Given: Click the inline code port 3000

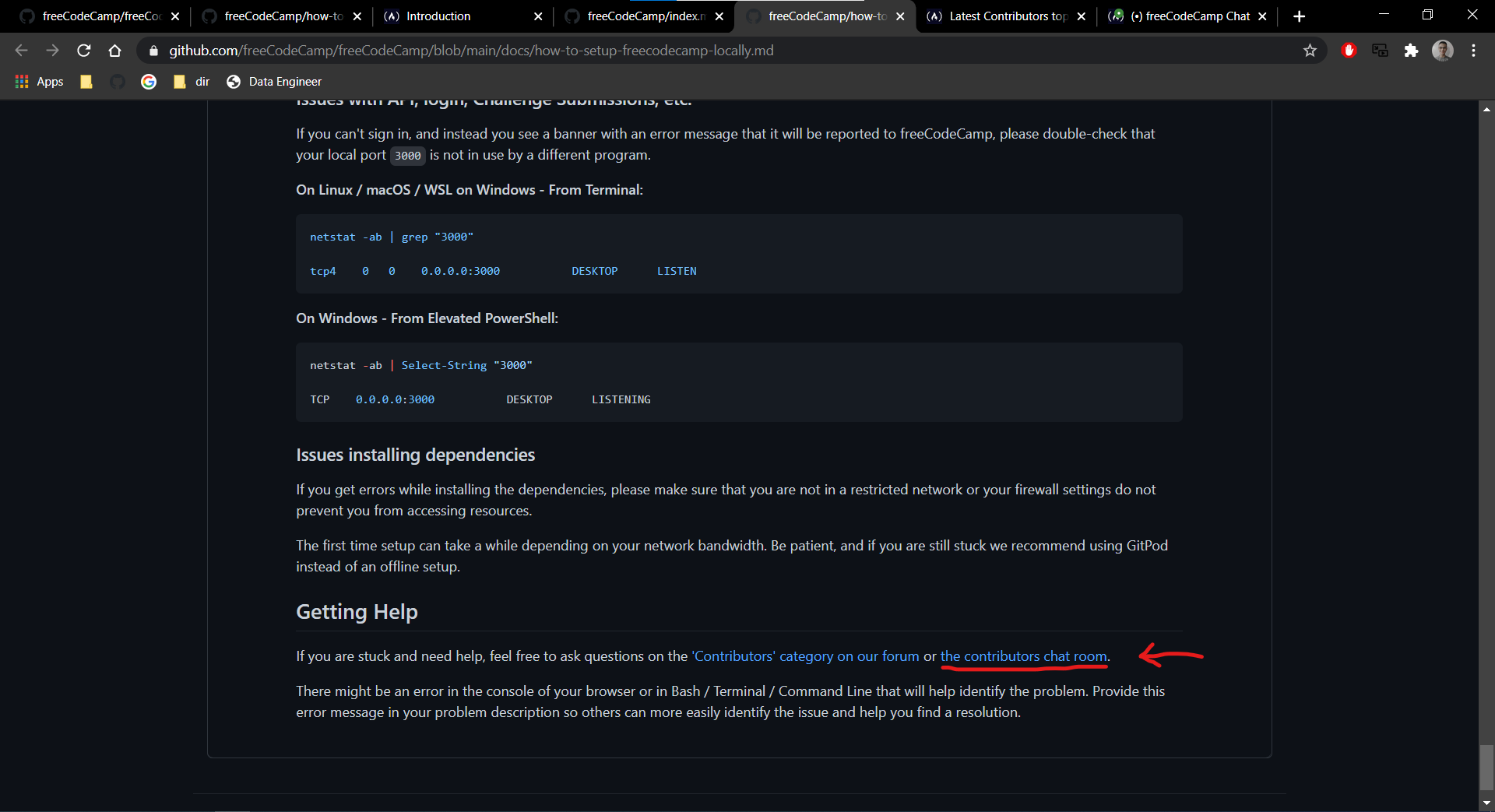Looking at the screenshot, I should (x=407, y=156).
